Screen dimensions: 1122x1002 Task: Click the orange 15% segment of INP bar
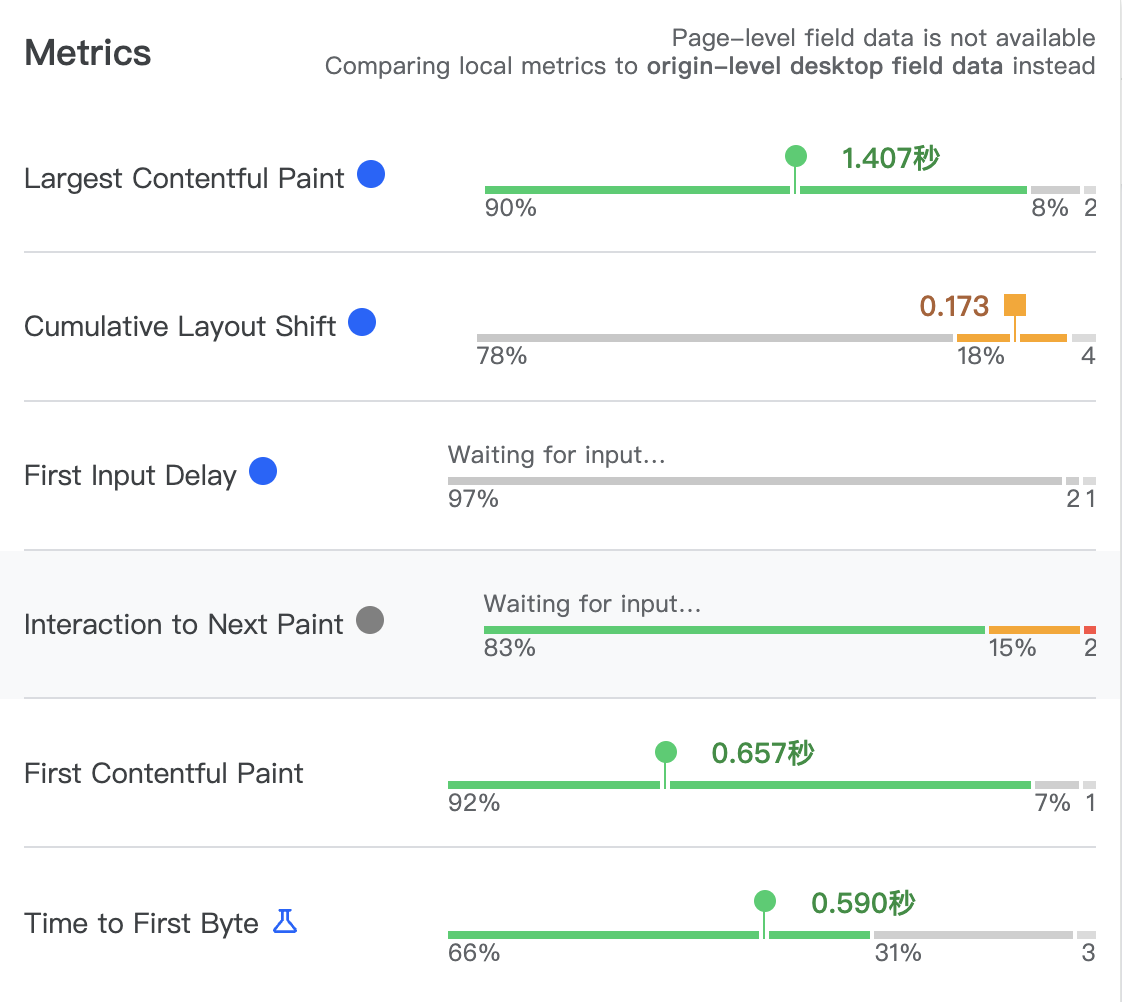(1034, 630)
